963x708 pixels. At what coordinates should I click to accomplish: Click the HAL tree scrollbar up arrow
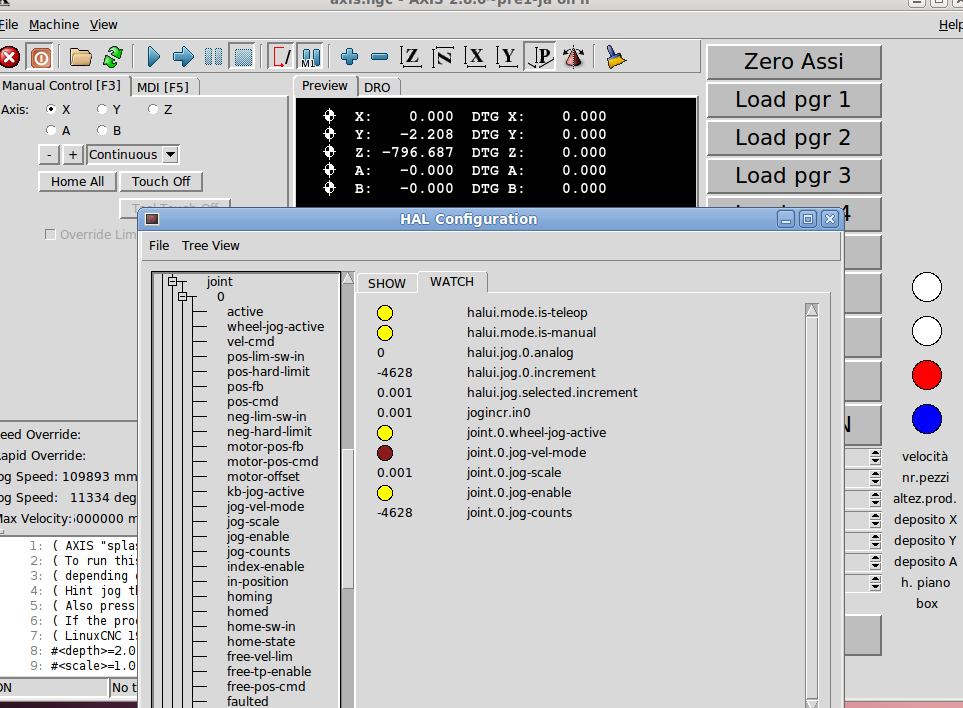(348, 278)
